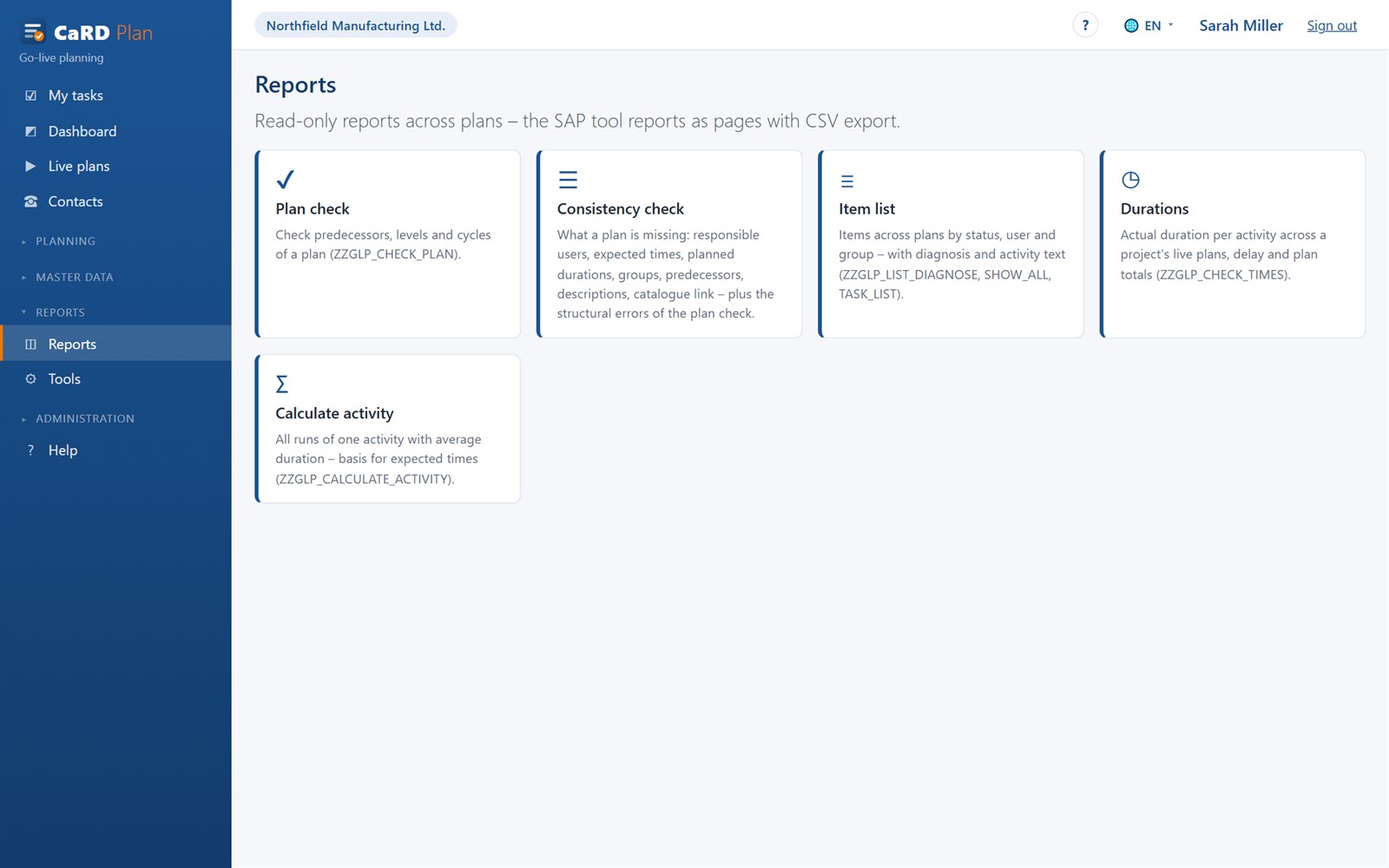Click the Sign out link
This screenshot has width=1389, height=868.
(x=1332, y=26)
